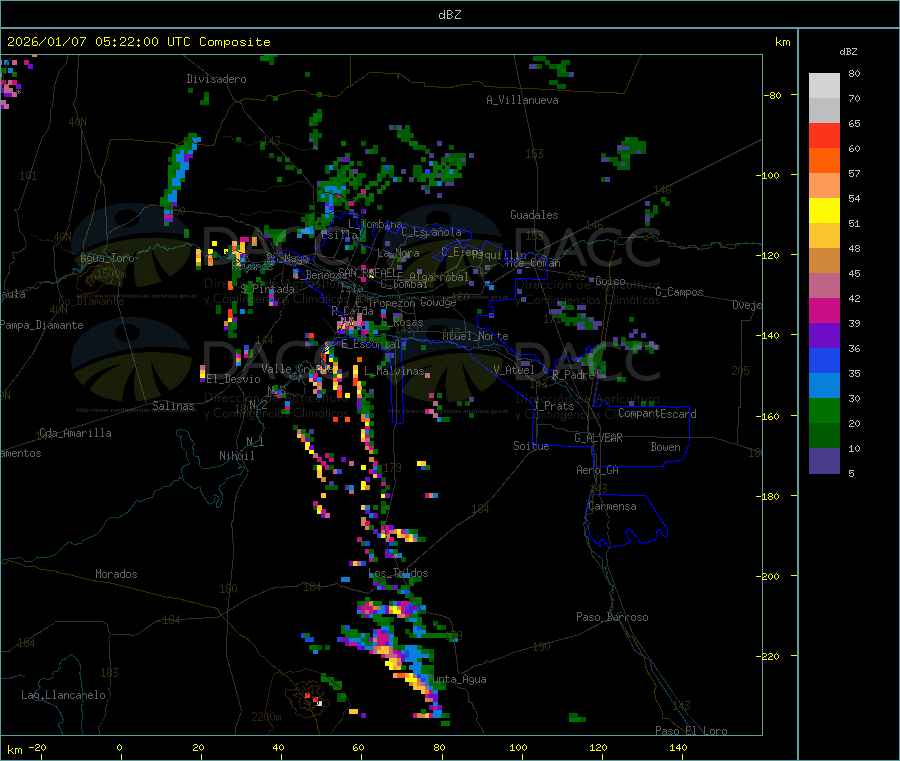The width and height of the screenshot is (900, 761).
Task: Click the Los_Toldos place label
Action: click(x=398, y=573)
